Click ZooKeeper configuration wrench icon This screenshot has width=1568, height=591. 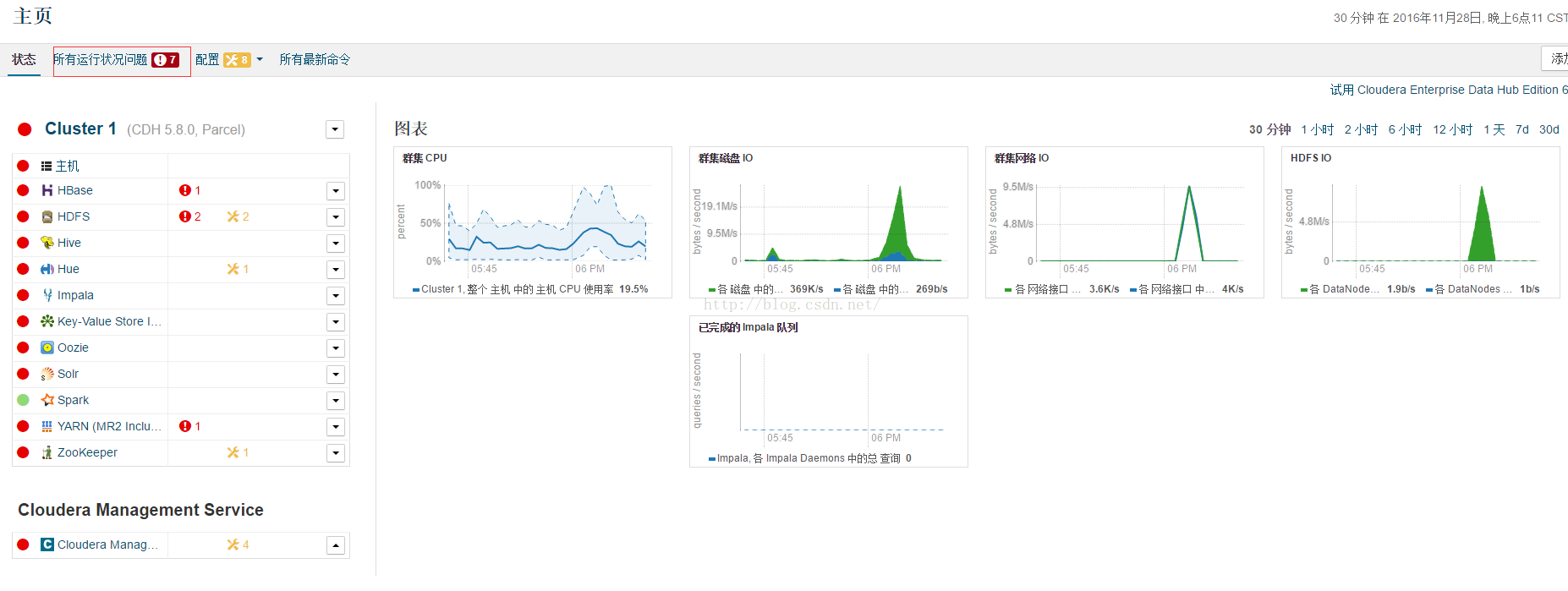[233, 453]
